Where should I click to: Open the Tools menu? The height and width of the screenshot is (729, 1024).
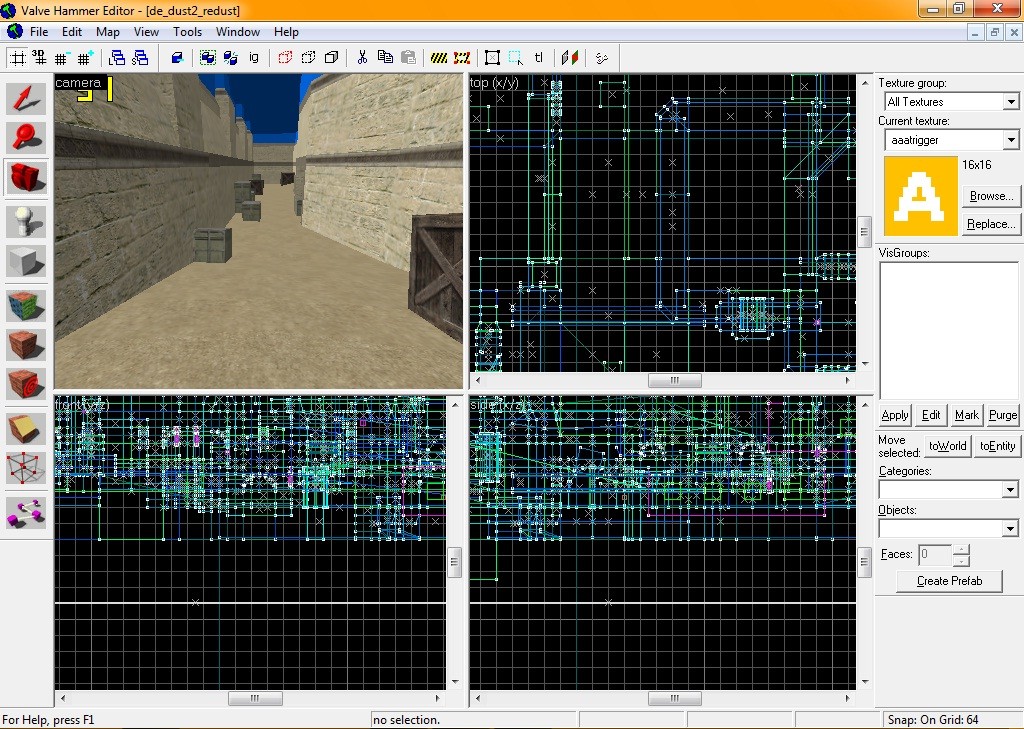click(187, 32)
